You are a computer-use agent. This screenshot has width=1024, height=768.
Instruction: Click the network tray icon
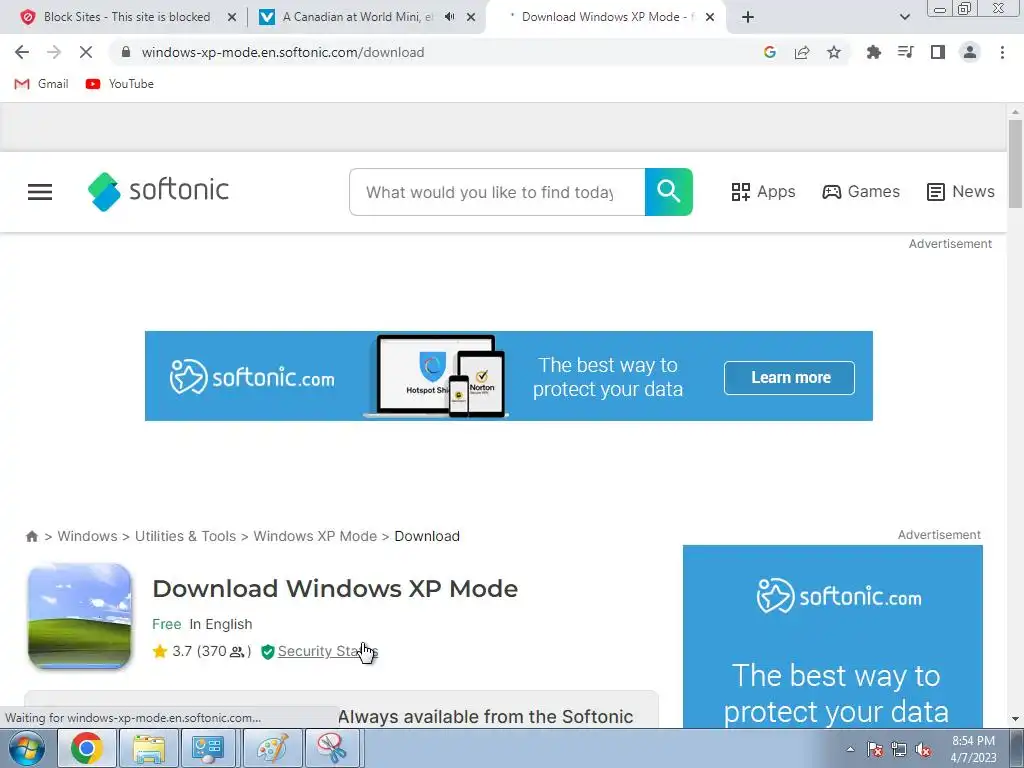click(899, 749)
